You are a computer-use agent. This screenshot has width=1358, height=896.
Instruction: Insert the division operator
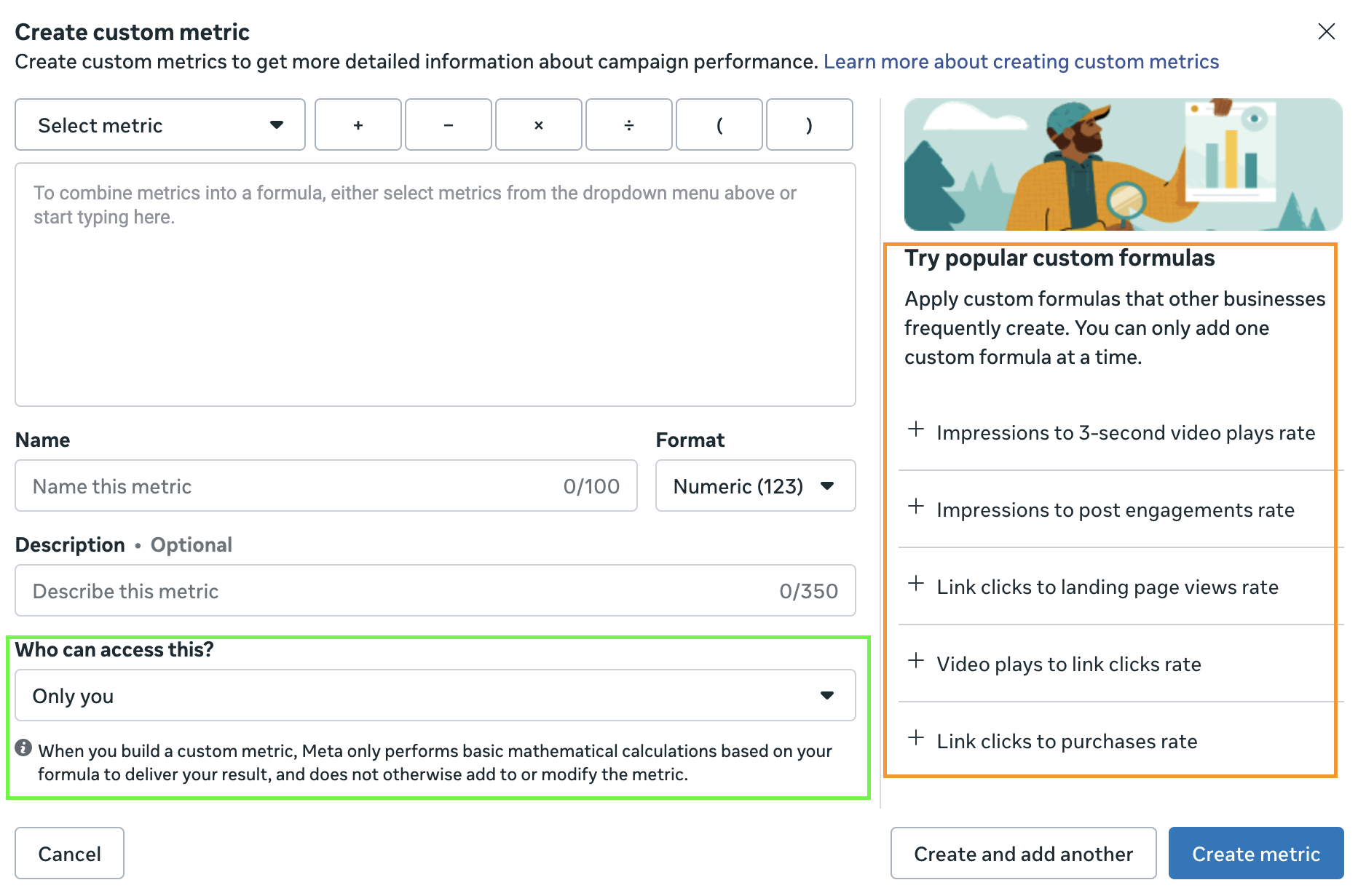[x=628, y=125]
